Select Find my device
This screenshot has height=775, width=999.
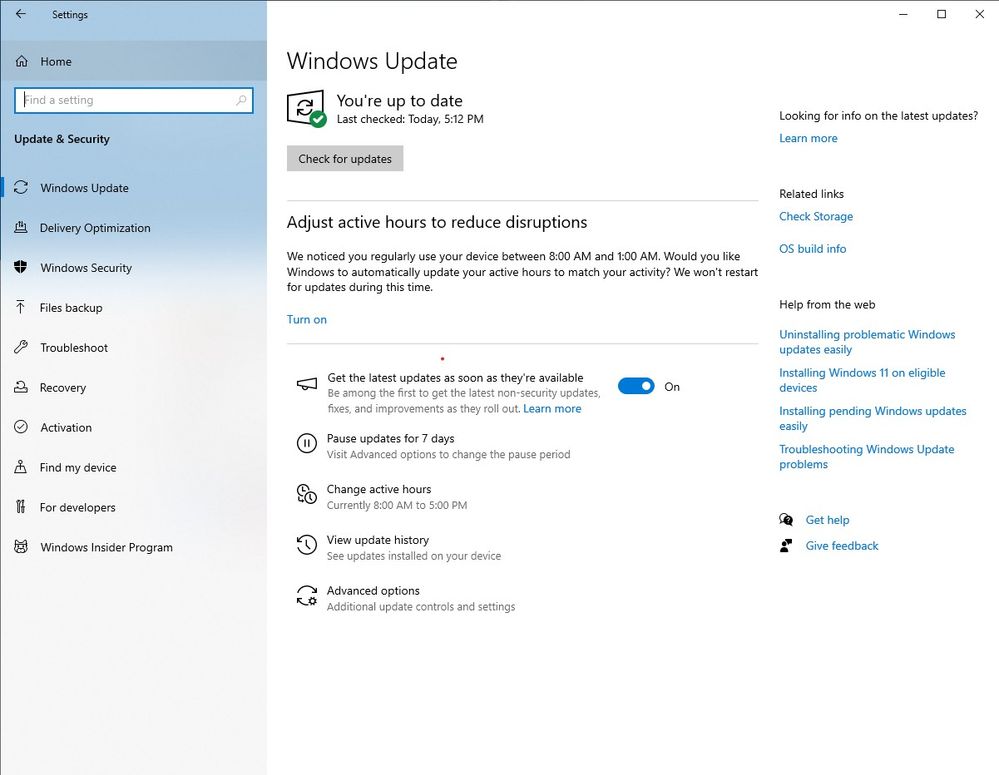tap(134, 467)
